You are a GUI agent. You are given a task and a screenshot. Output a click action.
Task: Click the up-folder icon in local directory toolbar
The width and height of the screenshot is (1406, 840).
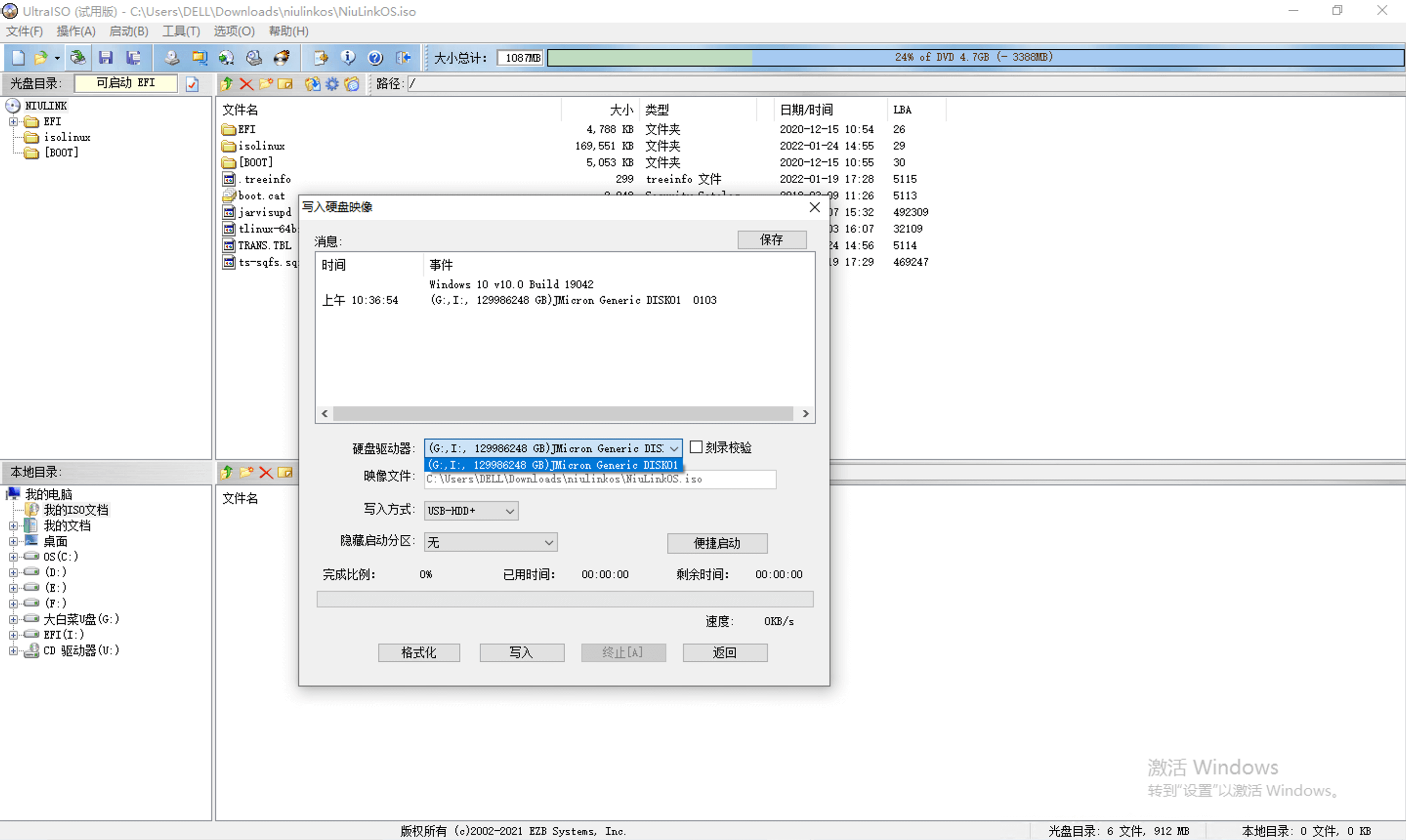(227, 472)
